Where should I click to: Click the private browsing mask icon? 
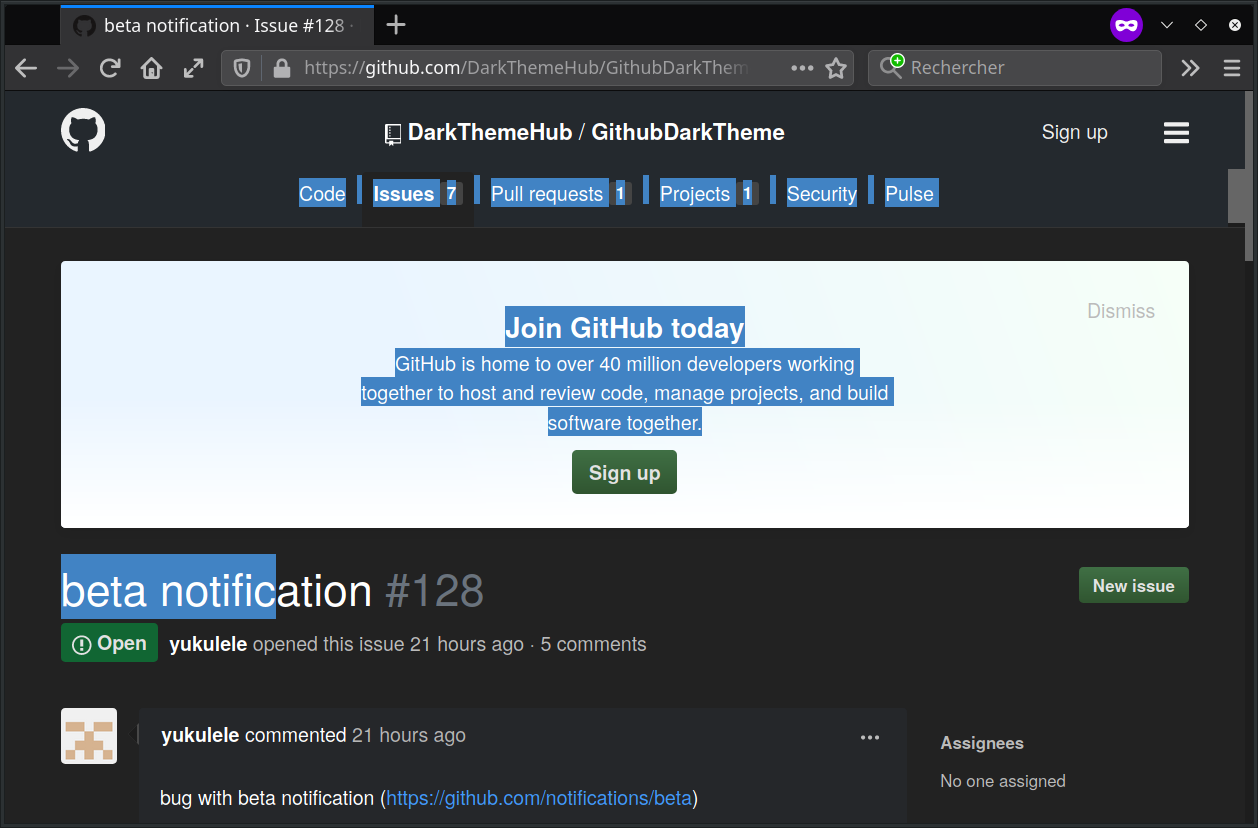[1126, 25]
